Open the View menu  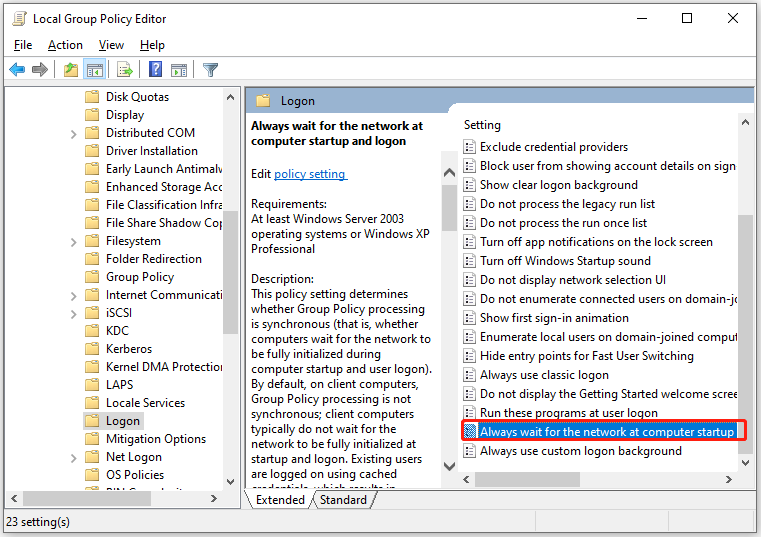[x=111, y=45]
